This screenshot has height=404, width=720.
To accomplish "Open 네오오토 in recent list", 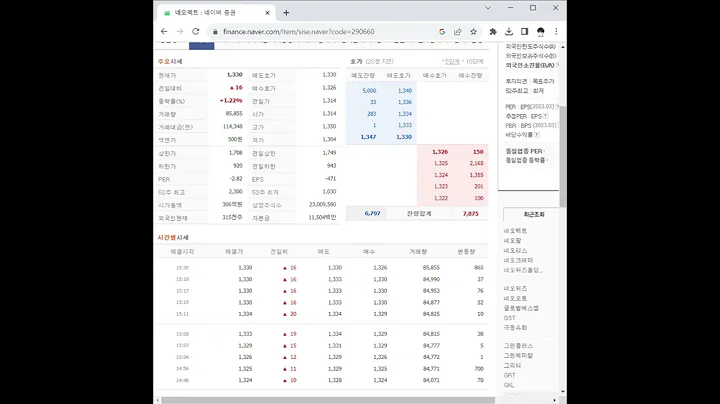I will tap(515, 298).
